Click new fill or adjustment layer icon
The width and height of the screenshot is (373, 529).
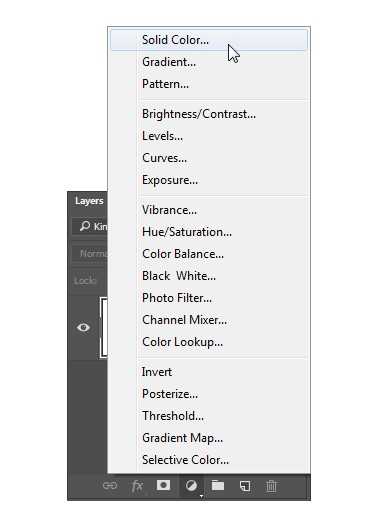(191, 486)
